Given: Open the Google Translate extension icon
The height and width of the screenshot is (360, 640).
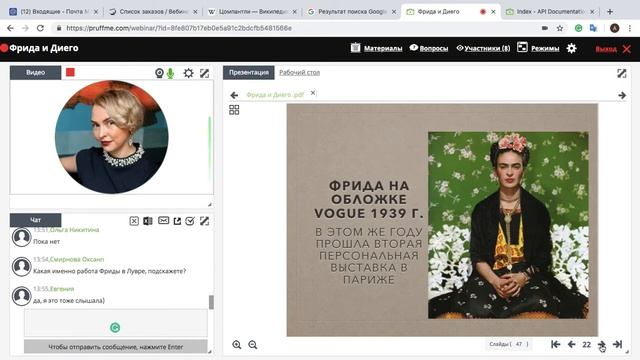Looking at the screenshot, I should point(593,28).
